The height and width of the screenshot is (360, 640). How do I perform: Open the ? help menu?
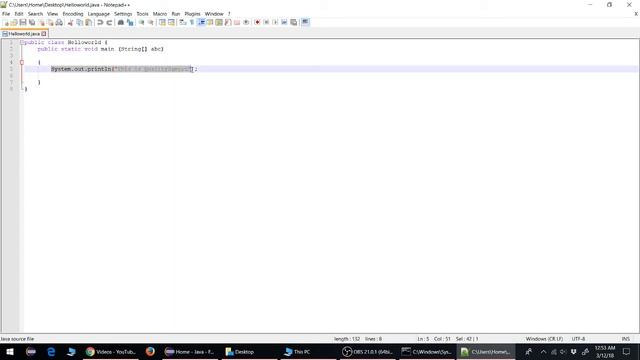[x=229, y=14]
